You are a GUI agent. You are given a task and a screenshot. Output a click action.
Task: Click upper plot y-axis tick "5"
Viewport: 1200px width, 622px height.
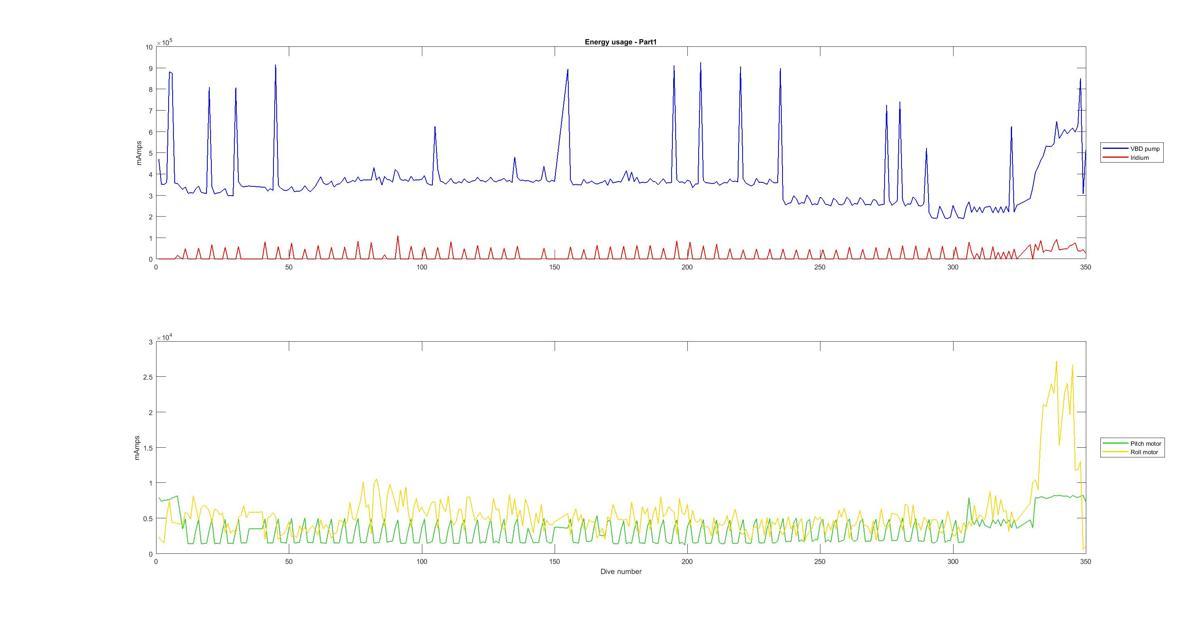150,154
